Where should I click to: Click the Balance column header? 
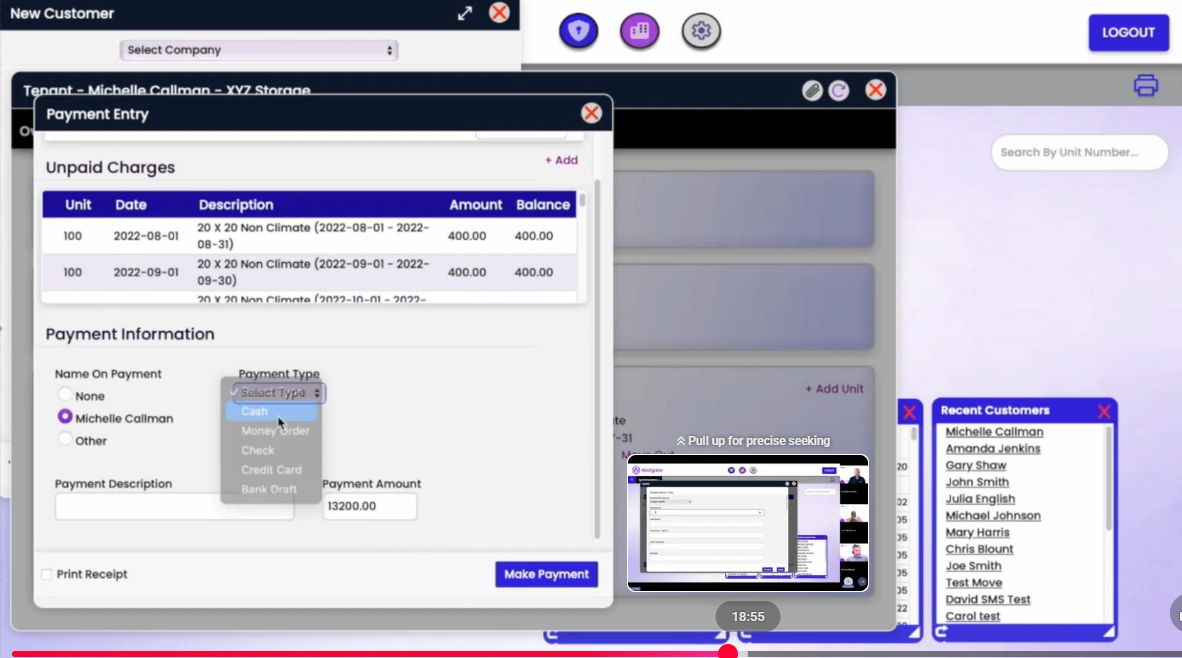coord(543,205)
